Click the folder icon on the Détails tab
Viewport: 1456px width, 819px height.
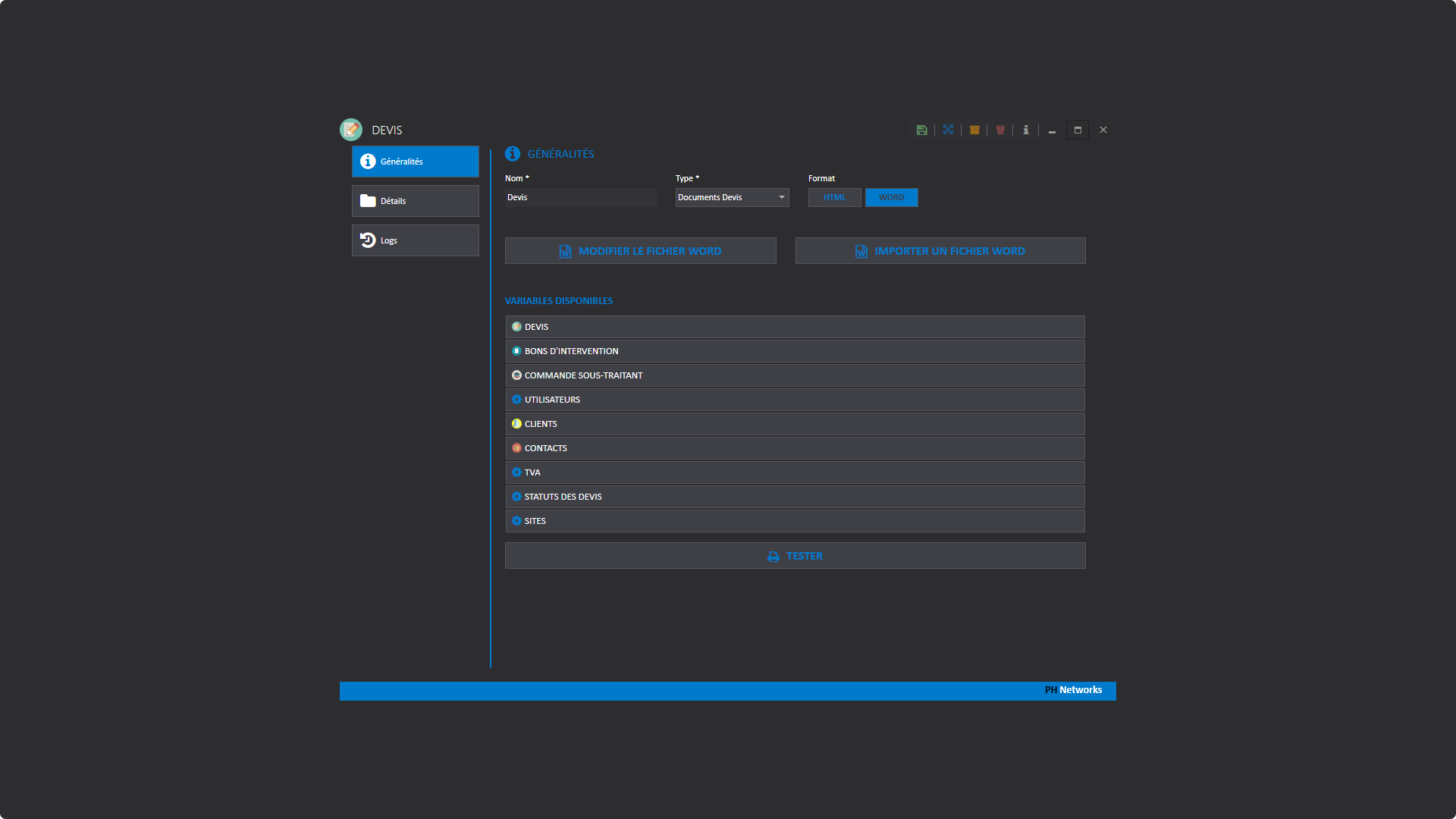(368, 201)
